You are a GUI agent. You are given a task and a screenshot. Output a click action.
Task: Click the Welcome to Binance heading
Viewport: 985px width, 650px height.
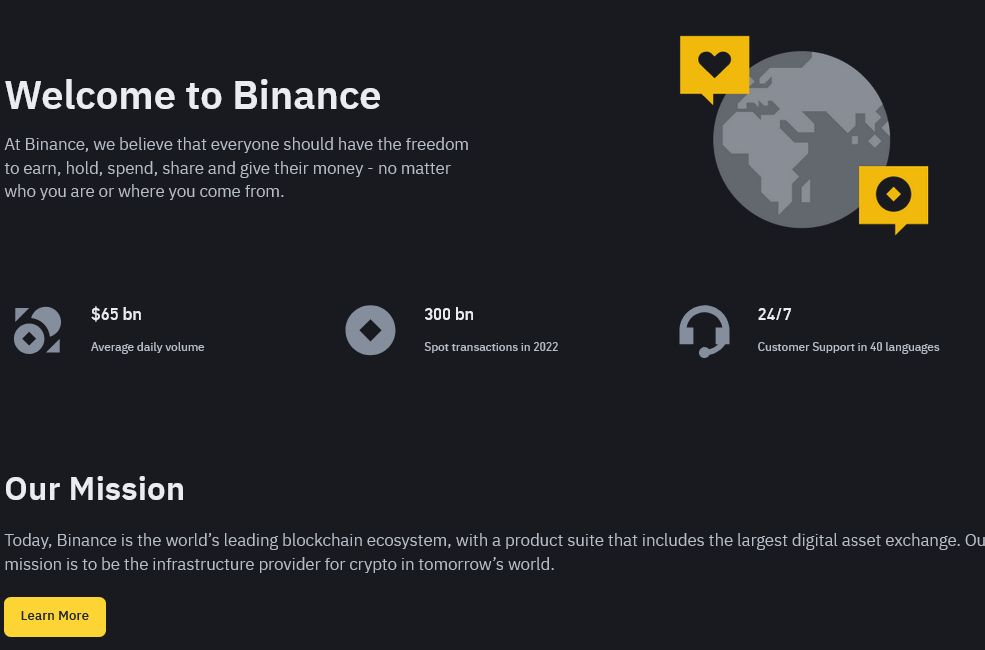tap(193, 95)
